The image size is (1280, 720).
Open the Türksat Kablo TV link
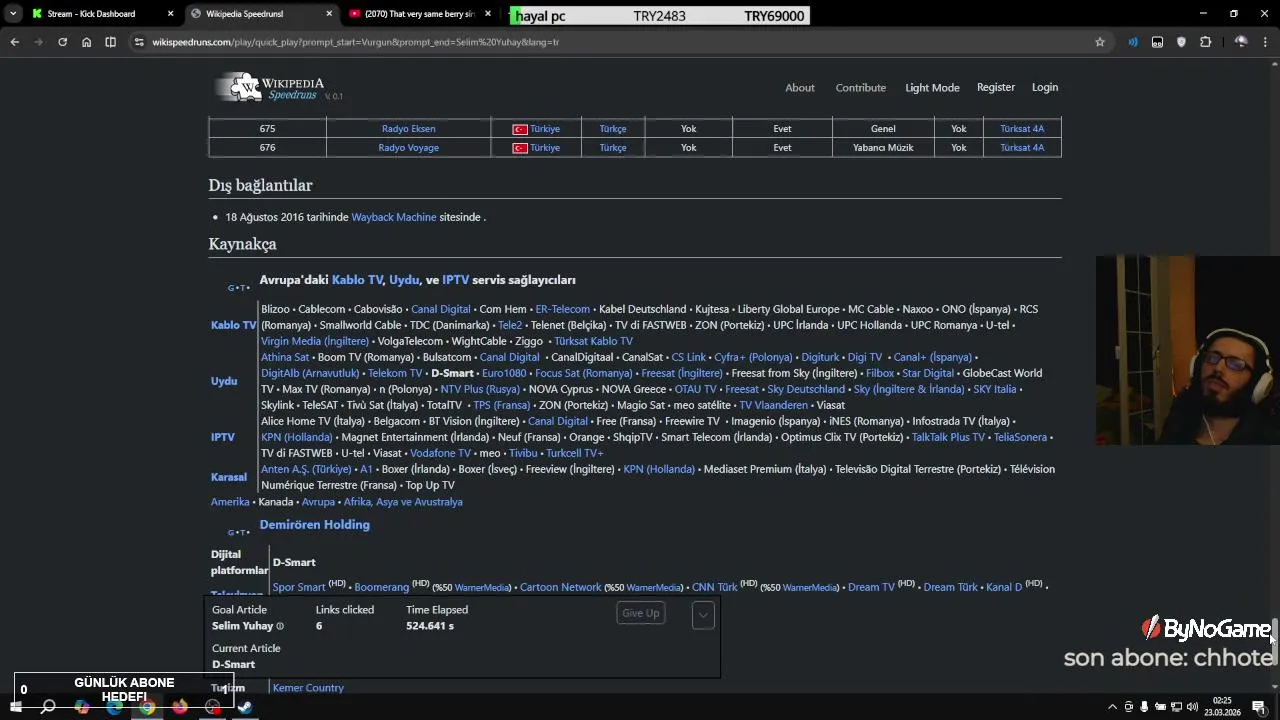point(593,341)
